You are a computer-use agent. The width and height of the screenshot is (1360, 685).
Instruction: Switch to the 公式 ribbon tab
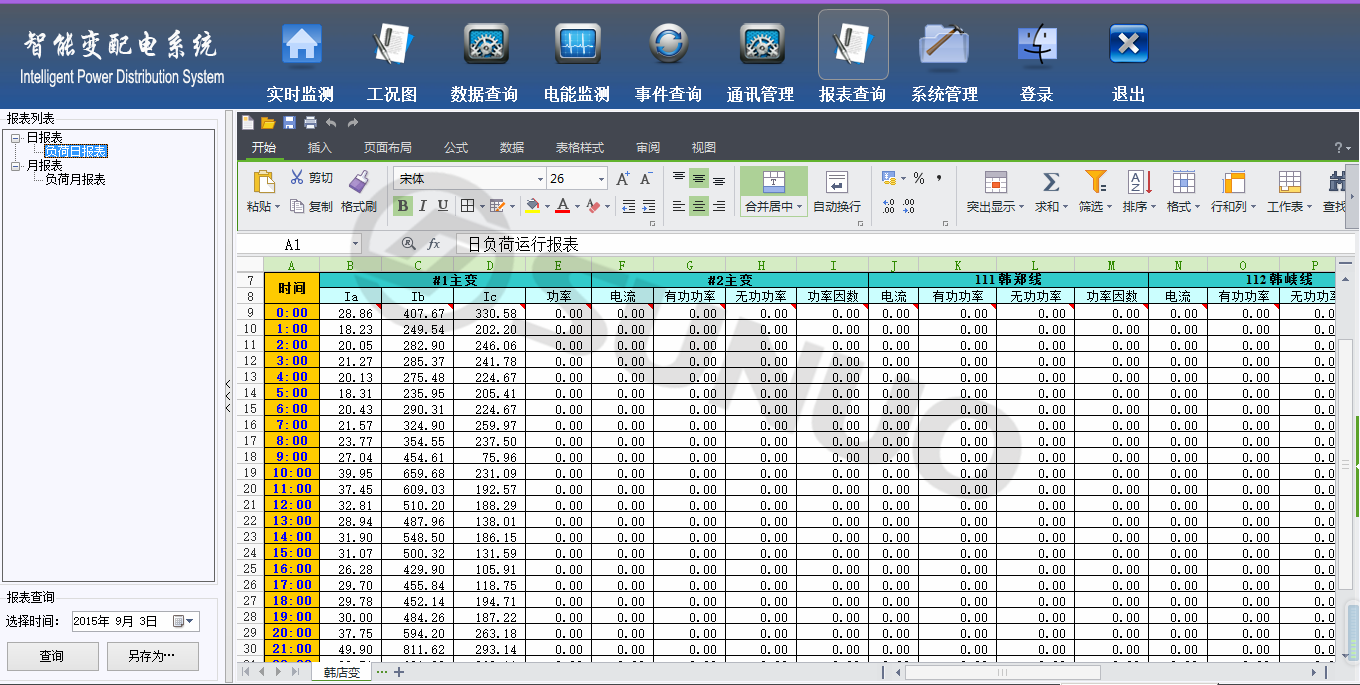[x=456, y=148]
